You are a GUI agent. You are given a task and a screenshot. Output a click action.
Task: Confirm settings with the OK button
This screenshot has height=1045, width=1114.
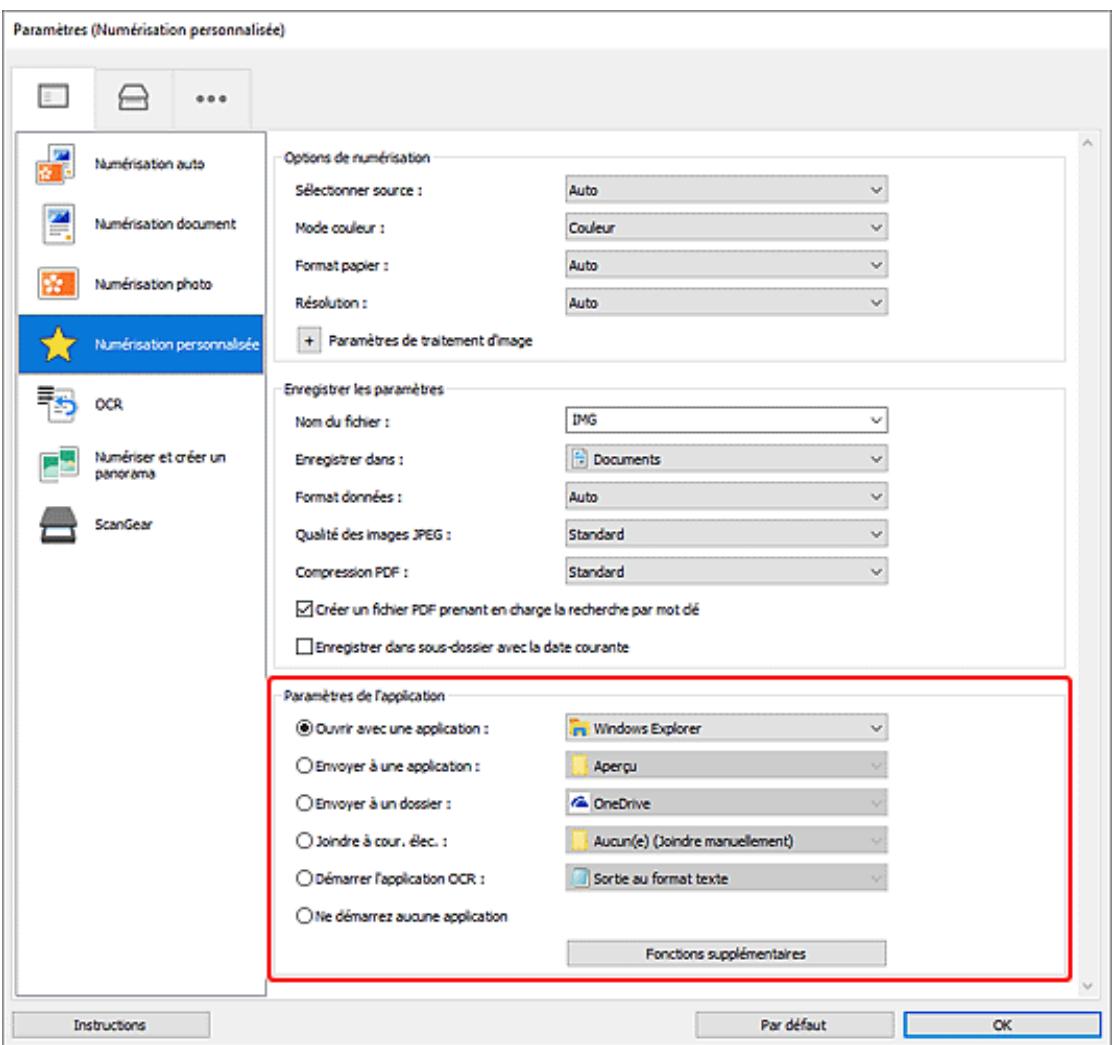(x=1002, y=1025)
